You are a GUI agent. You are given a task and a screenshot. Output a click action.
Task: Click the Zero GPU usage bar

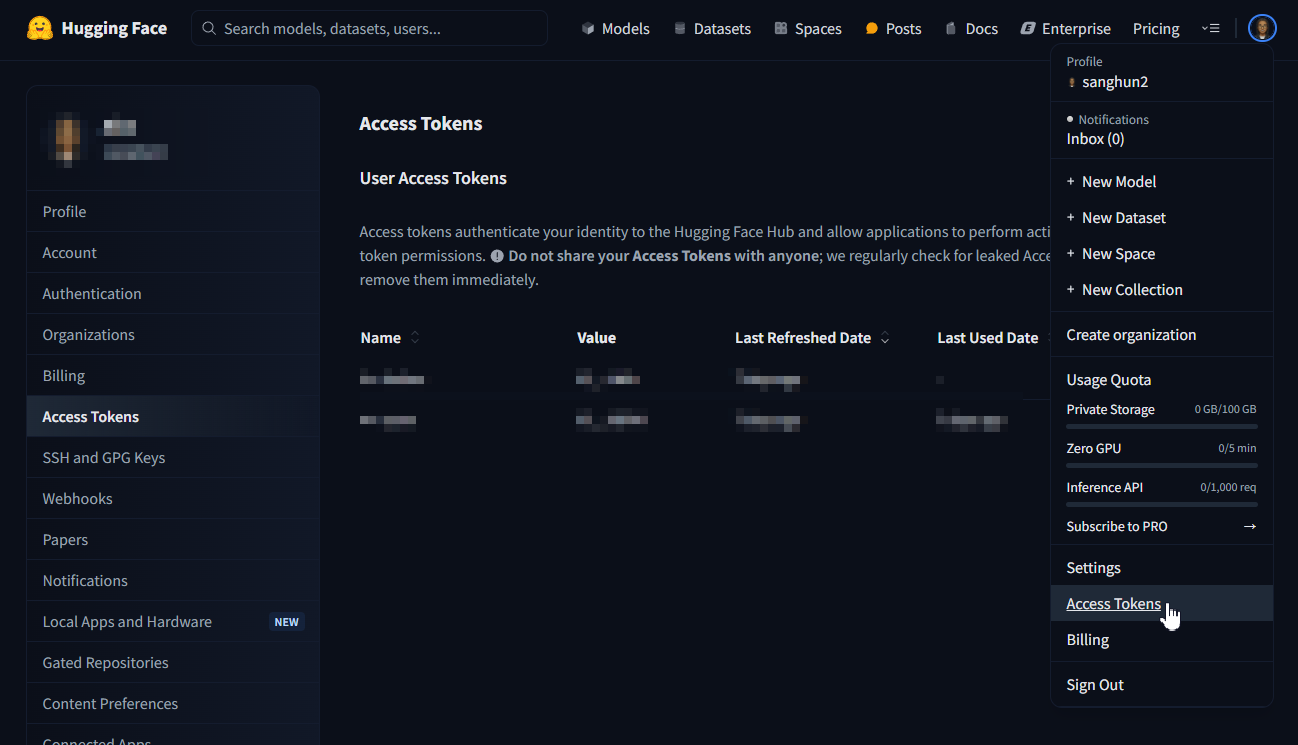pyautogui.click(x=1162, y=465)
